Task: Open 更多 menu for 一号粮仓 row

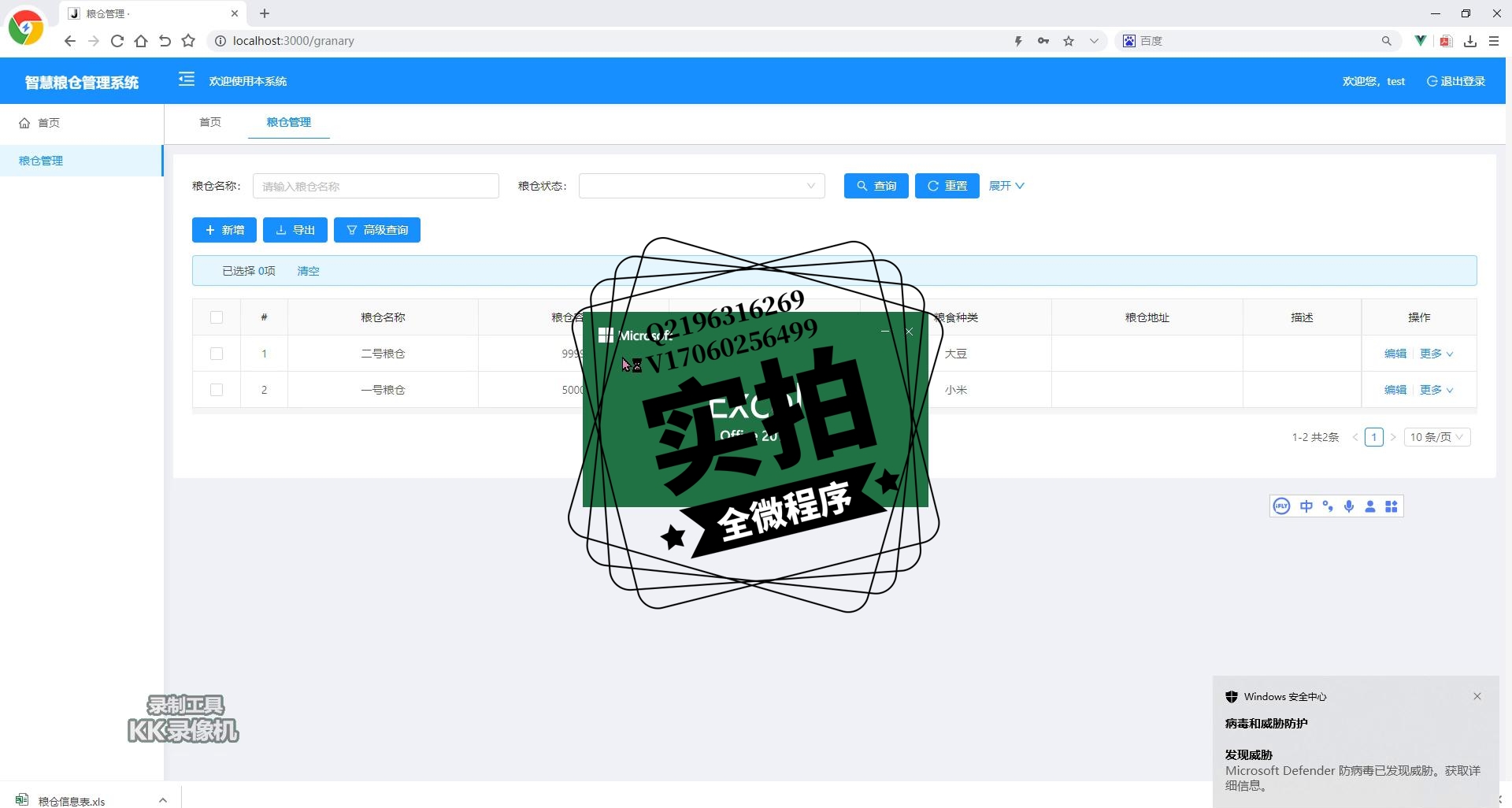Action: point(1436,390)
